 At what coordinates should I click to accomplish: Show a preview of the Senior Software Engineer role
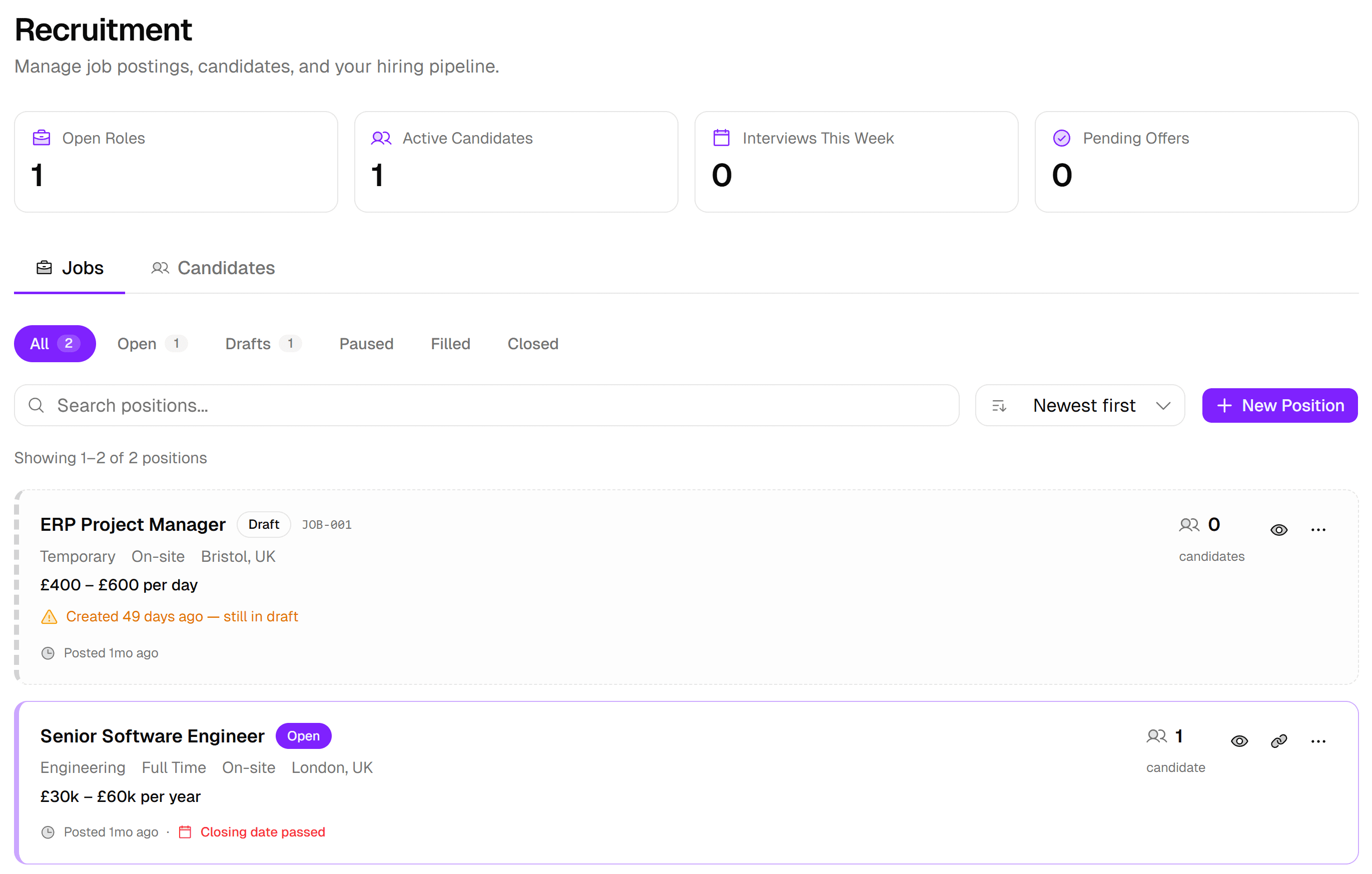pos(1239,740)
